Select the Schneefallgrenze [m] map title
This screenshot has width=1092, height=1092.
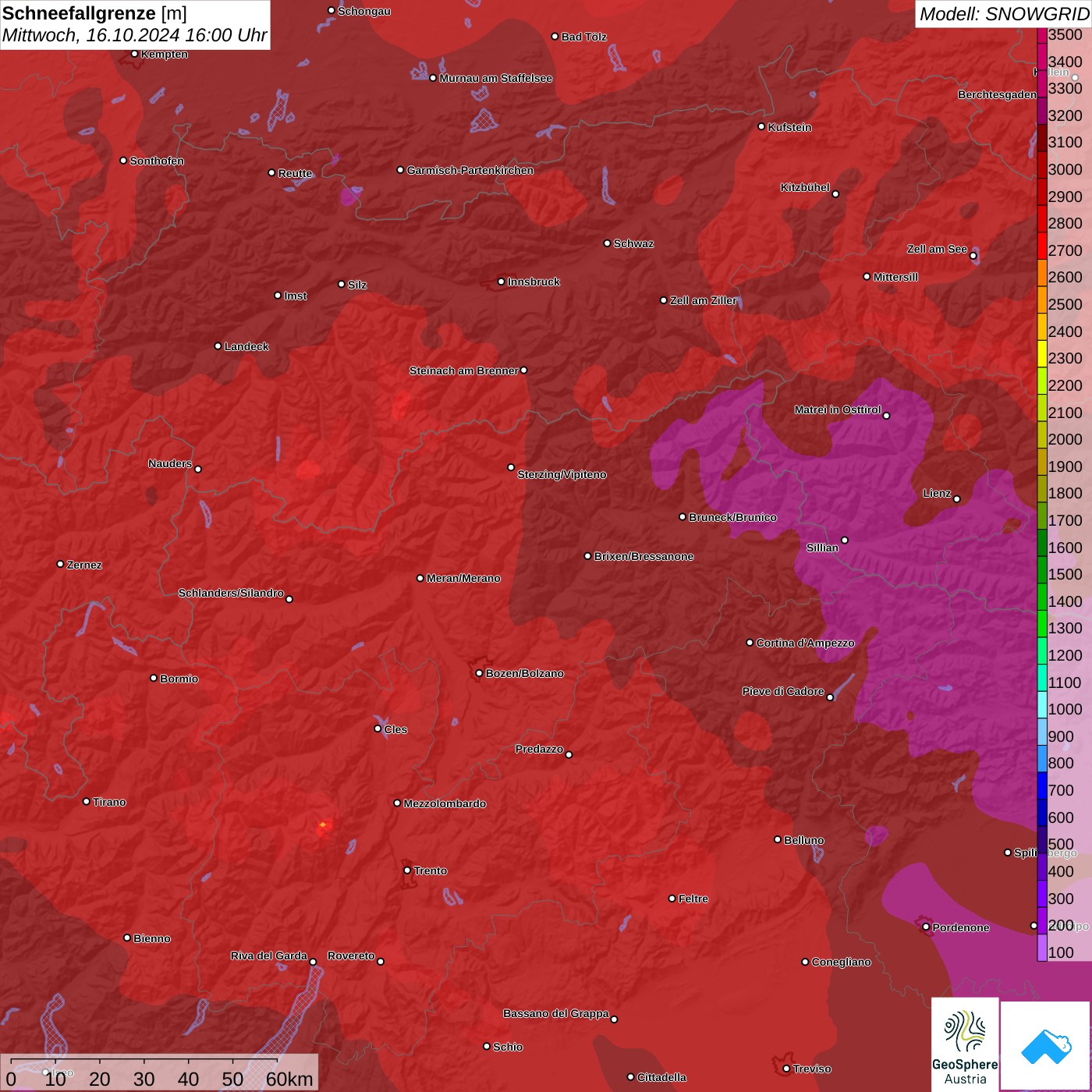(94, 13)
